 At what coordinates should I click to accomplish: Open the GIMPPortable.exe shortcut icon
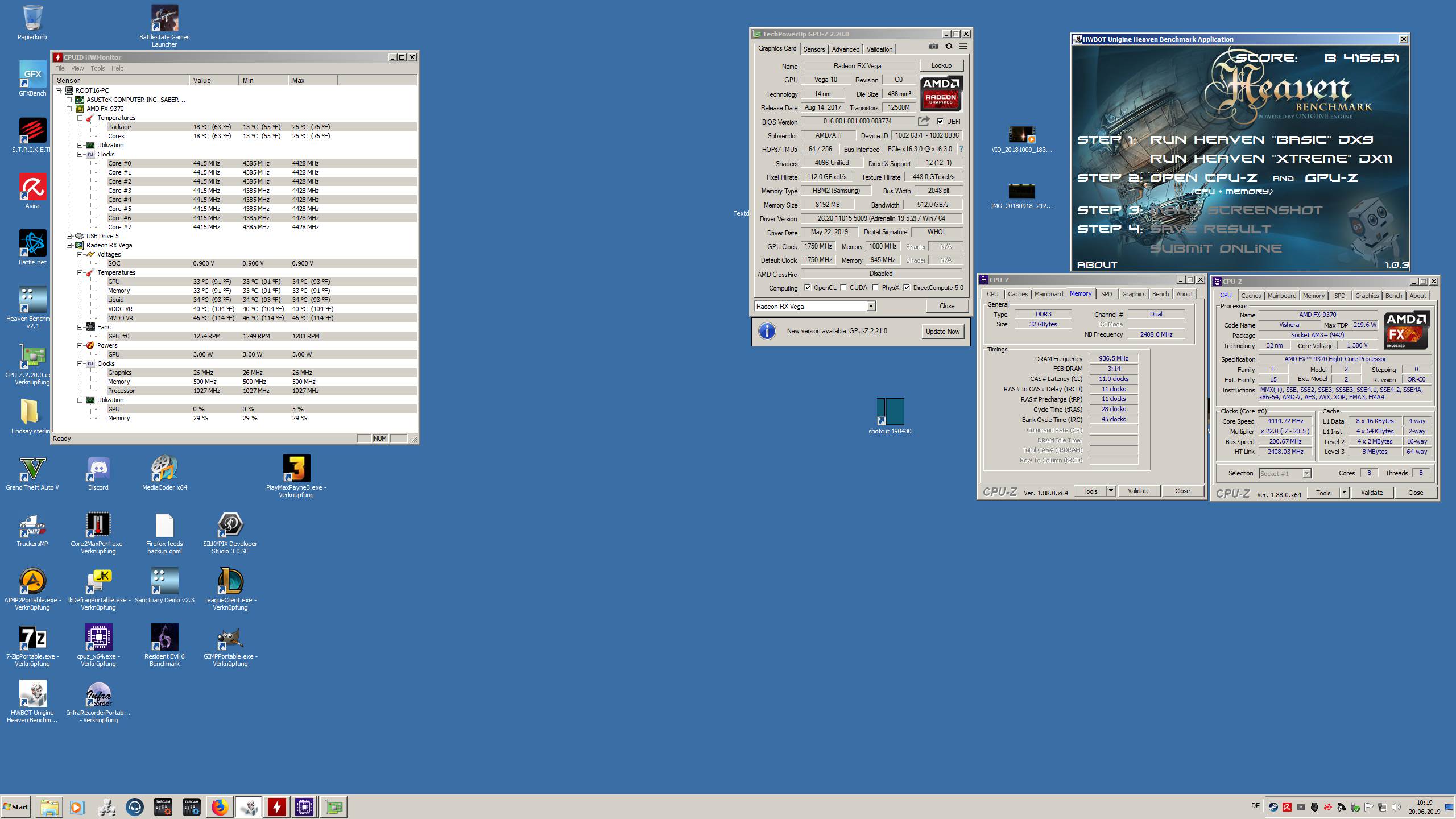pyautogui.click(x=230, y=637)
